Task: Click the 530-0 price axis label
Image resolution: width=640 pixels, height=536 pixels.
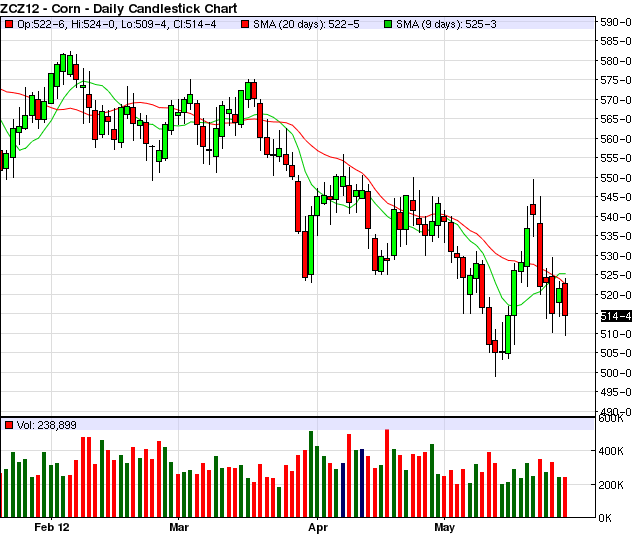Action: pos(616,256)
